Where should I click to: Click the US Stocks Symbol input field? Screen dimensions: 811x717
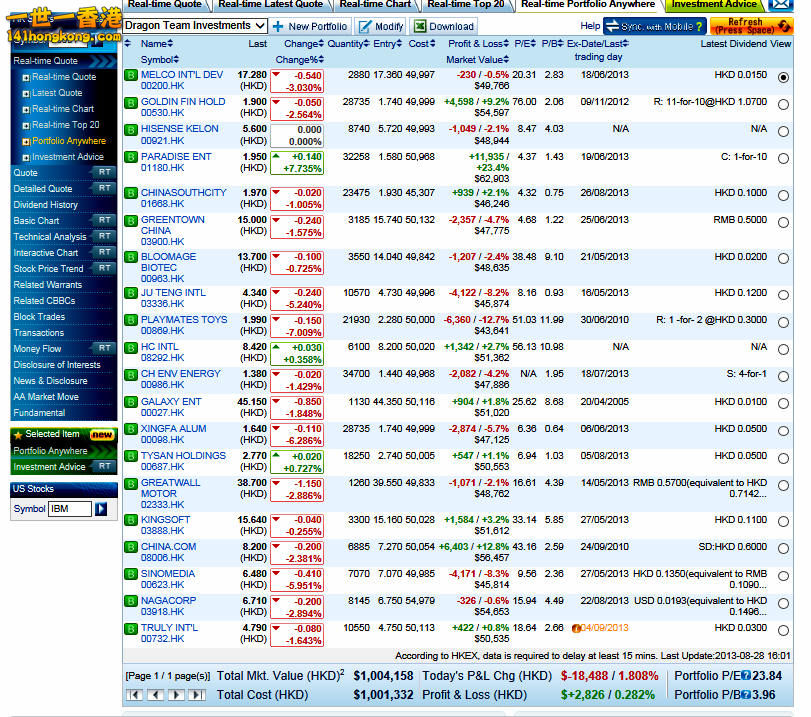pyautogui.click(x=70, y=509)
